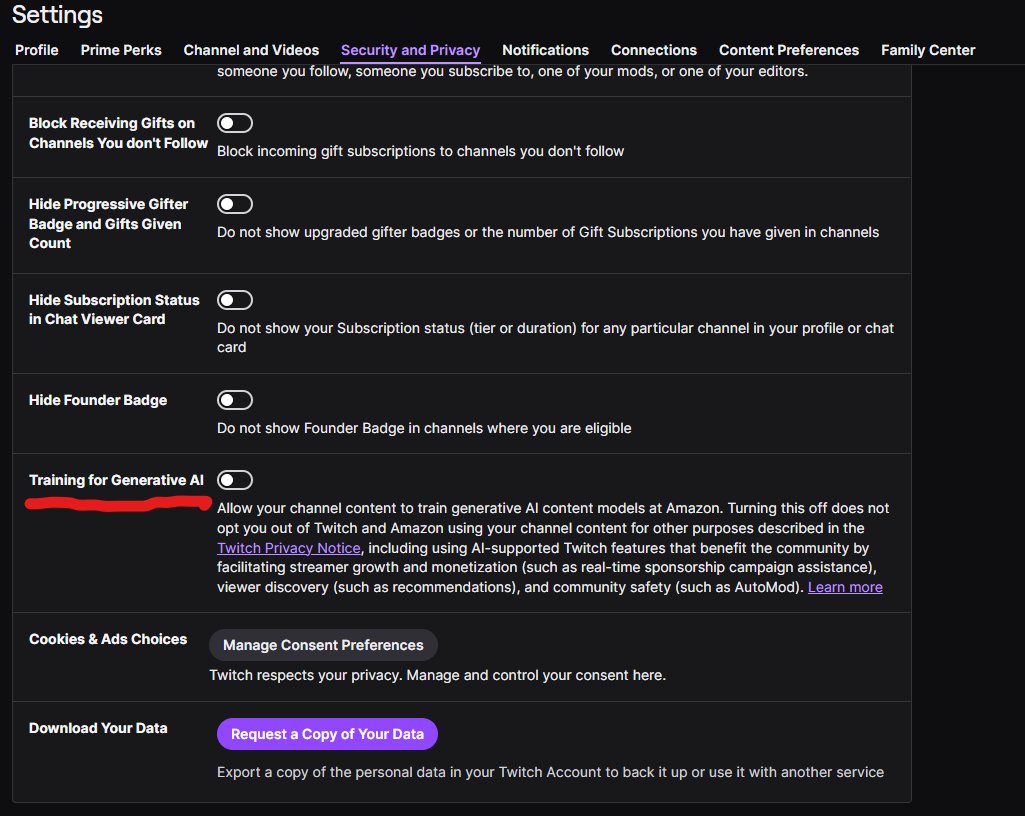Click the Hide Founder Badge label
The image size is (1025, 816).
pos(98,400)
